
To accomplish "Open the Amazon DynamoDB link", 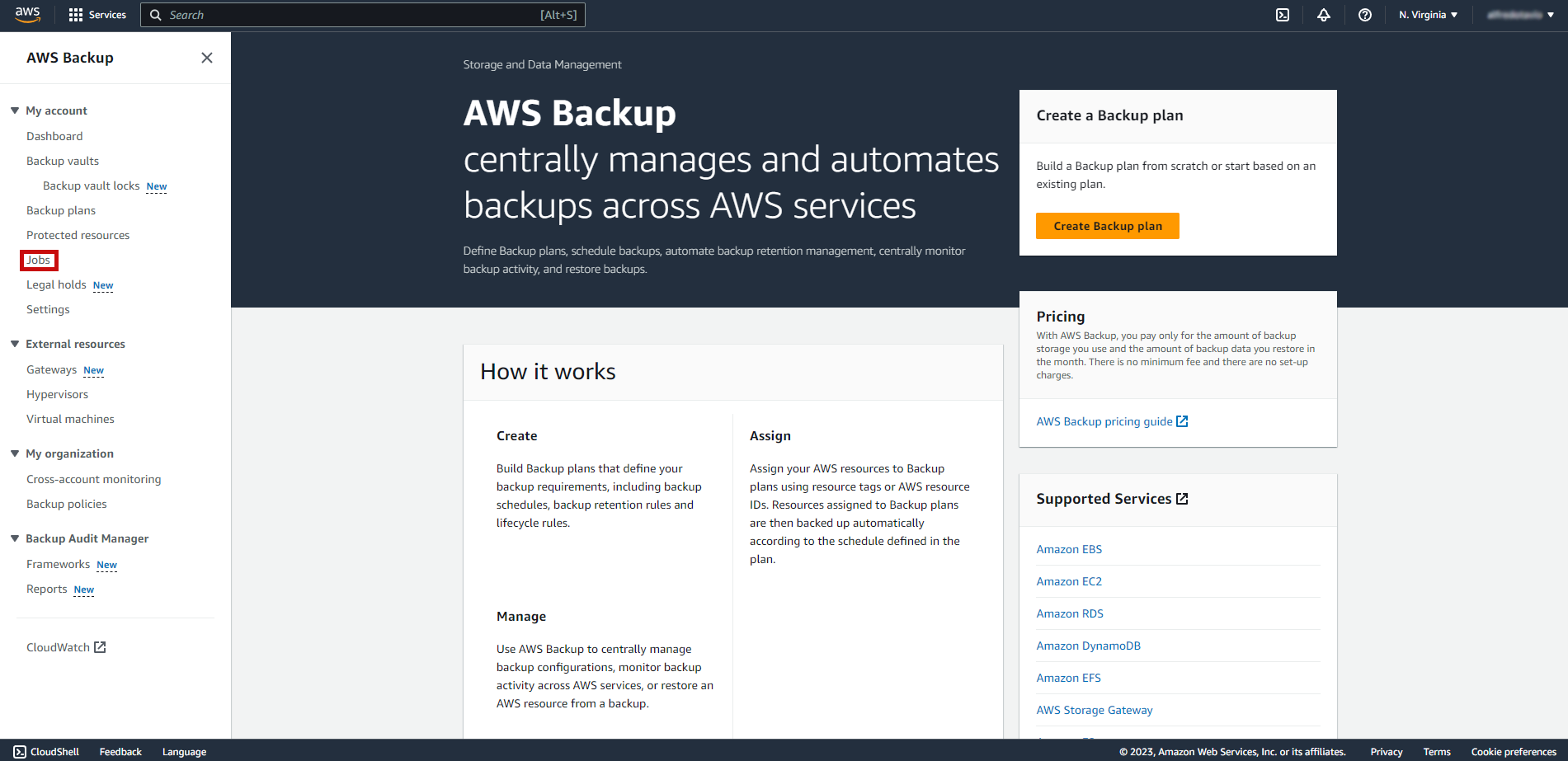I will pos(1089,646).
